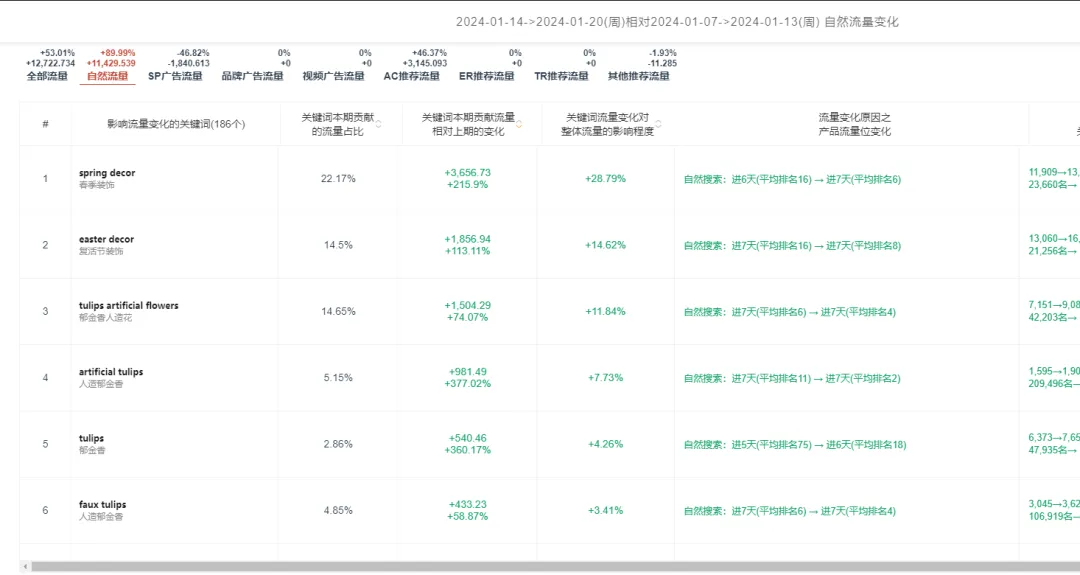Sort by 关键词本期贡献流量相对上期的变化 sort icon
Screen dimensions: 1080x575
(x=519, y=124)
